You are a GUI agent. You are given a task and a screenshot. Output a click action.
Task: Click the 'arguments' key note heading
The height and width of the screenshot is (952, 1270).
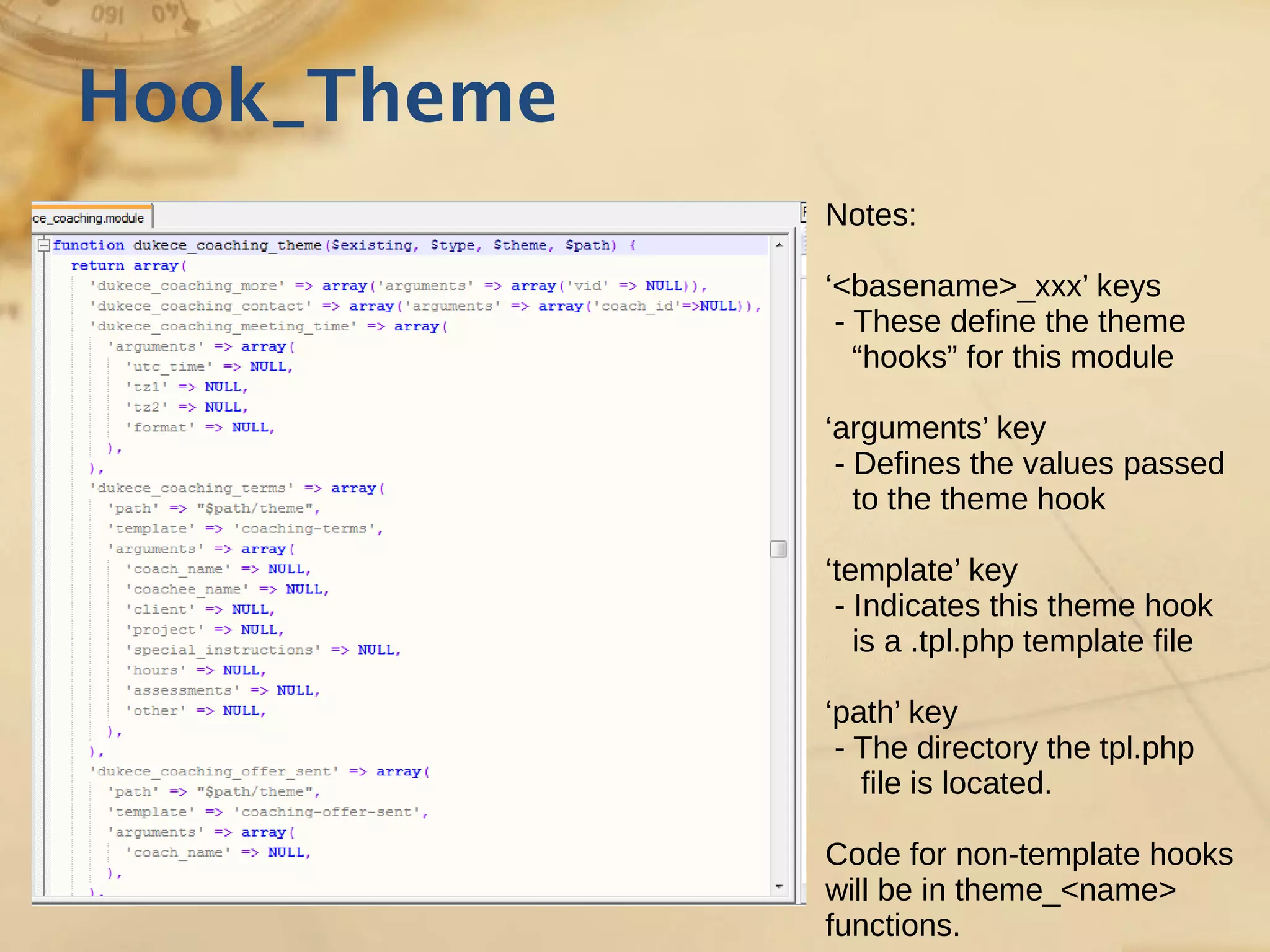point(935,428)
